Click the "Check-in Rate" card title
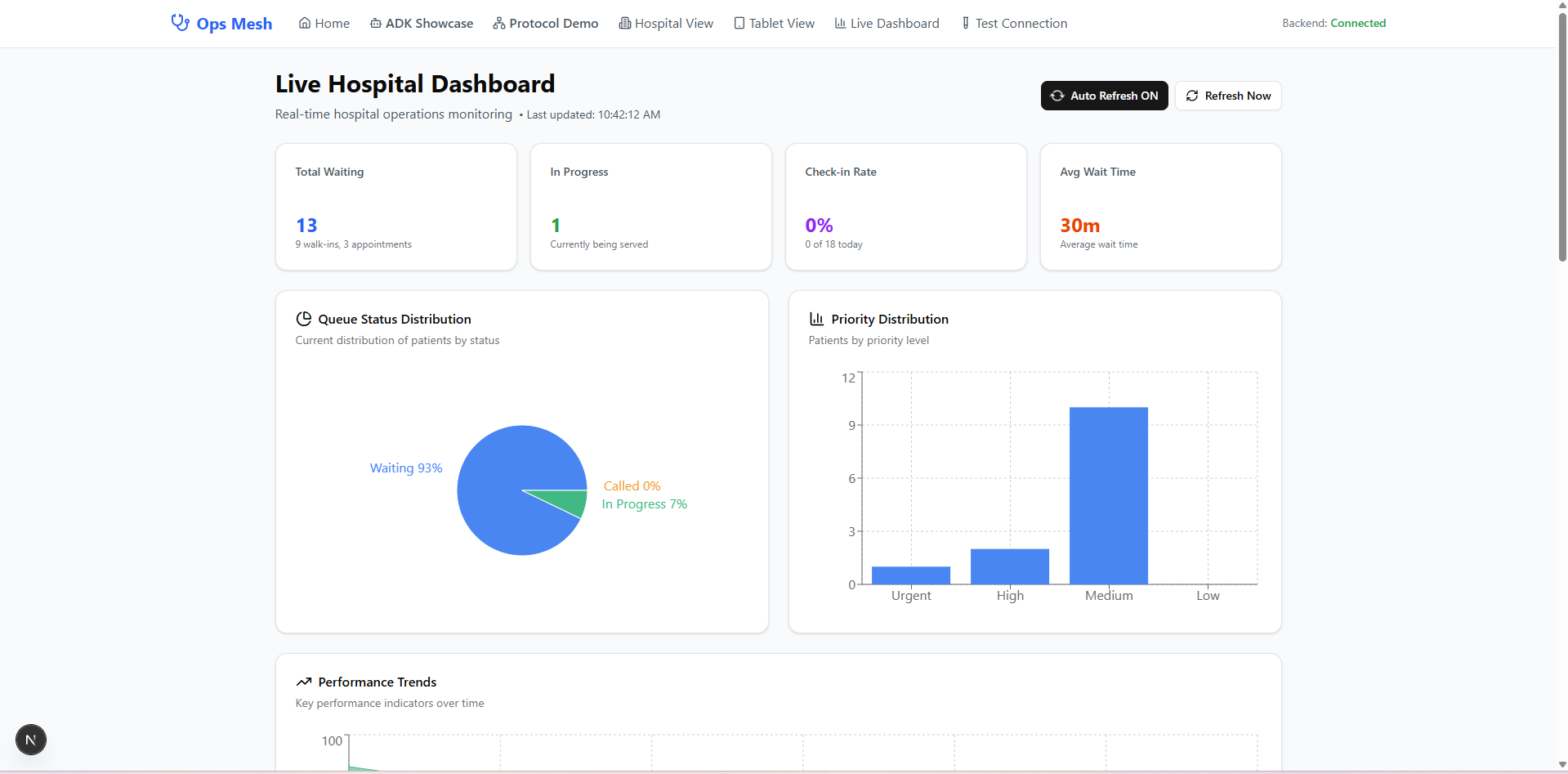Image resolution: width=1568 pixels, height=774 pixels. point(841,172)
